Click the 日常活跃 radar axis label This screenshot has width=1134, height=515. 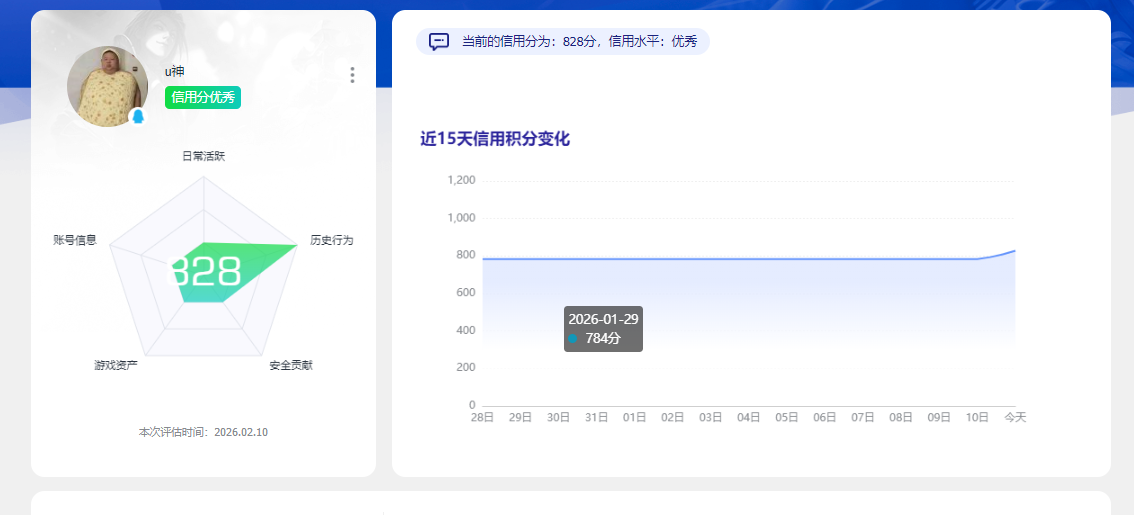point(203,156)
